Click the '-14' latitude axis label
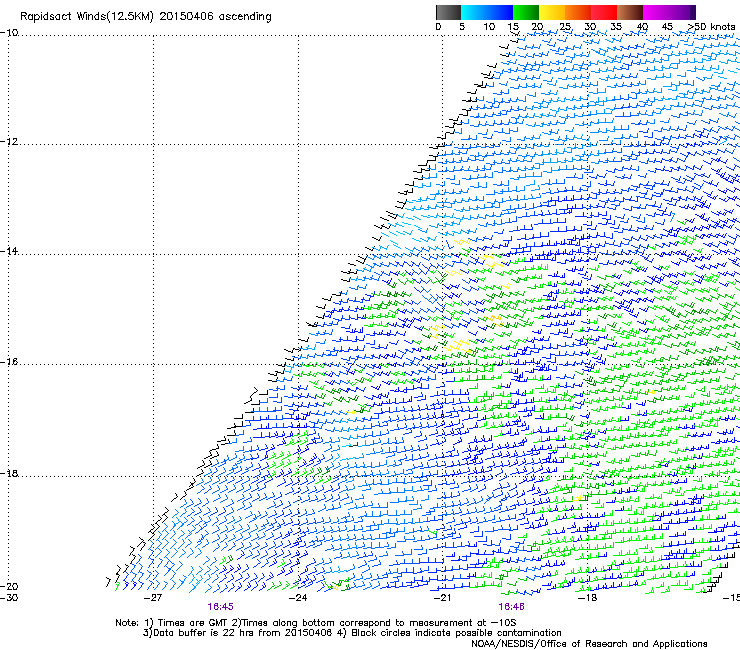This screenshot has width=740, height=650. click(9, 251)
